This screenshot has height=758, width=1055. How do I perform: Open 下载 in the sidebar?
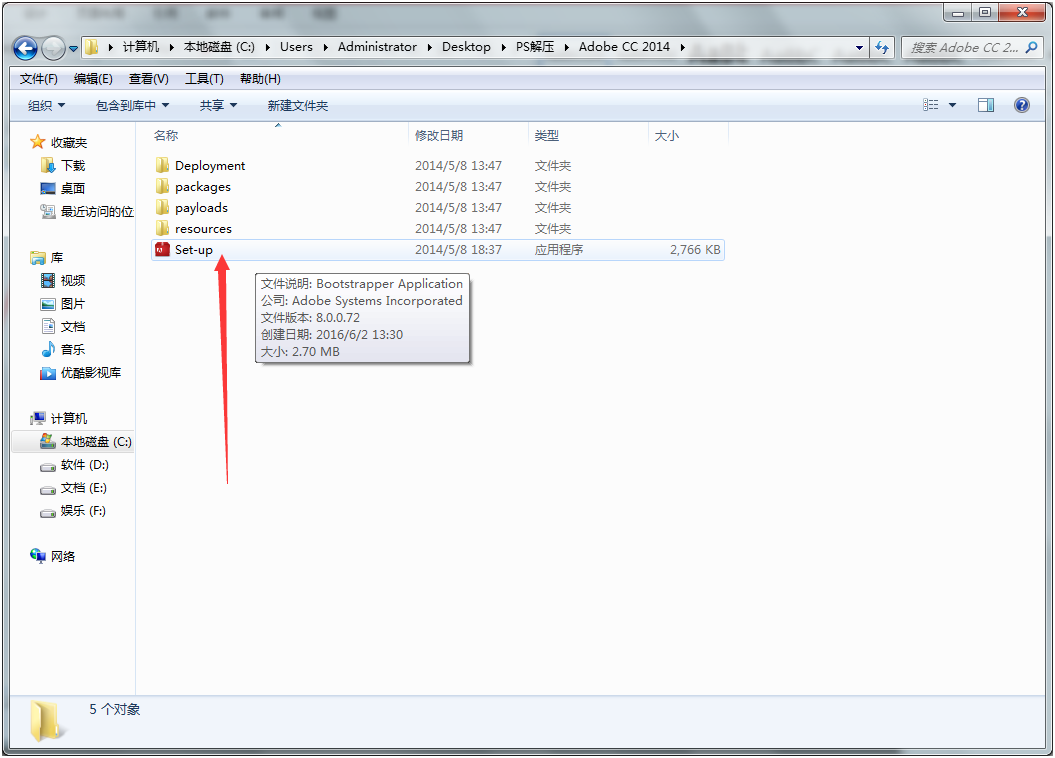pos(64,165)
